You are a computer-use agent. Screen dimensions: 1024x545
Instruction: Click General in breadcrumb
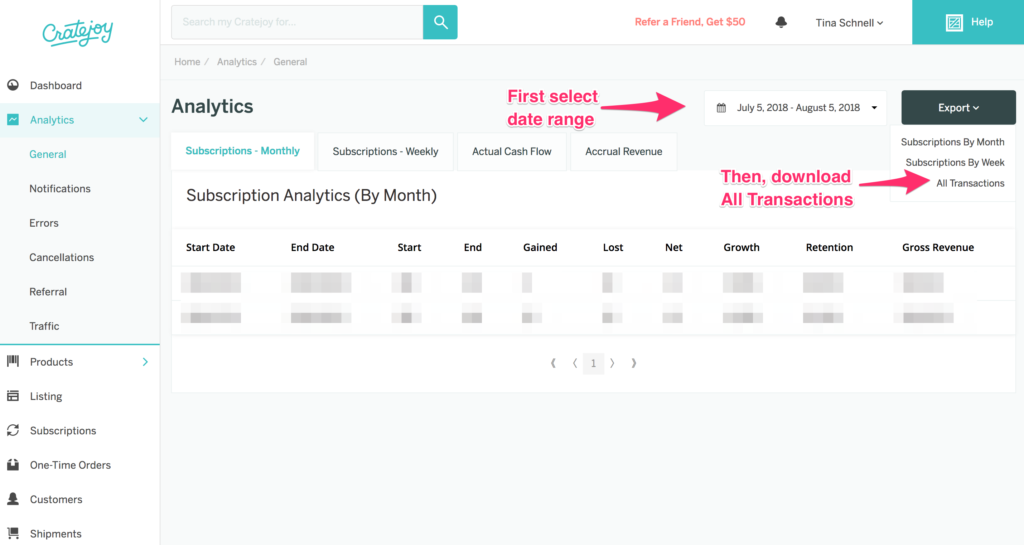pos(290,62)
